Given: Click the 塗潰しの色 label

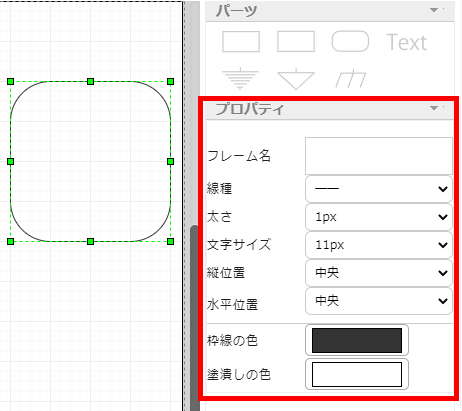Looking at the screenshot, I should (x=239, y=374).
